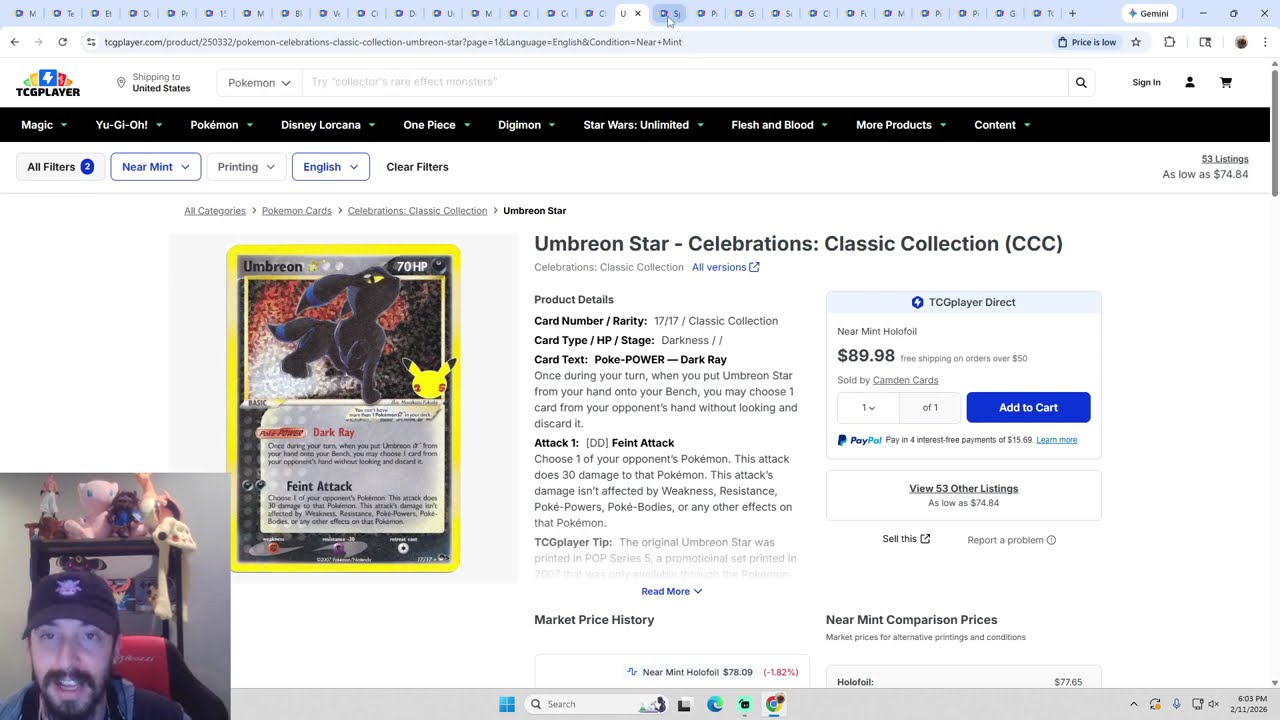Open the quantity dropdown showing 1
Image resolution: width=1280 pixels, height=720 pixels.
pyautogui.click(x=868, y=407)
